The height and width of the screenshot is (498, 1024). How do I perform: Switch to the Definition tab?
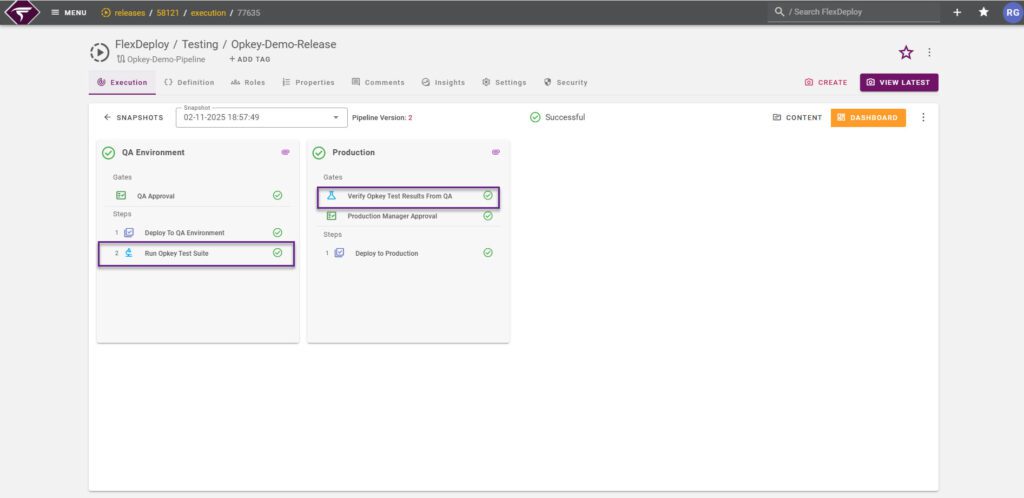pyautogui.click(x=189, y=83)
